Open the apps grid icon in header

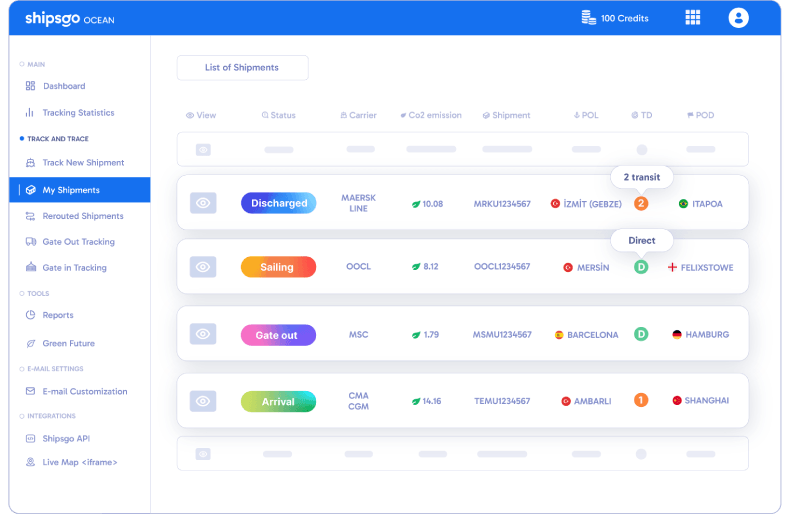point(692,18)
